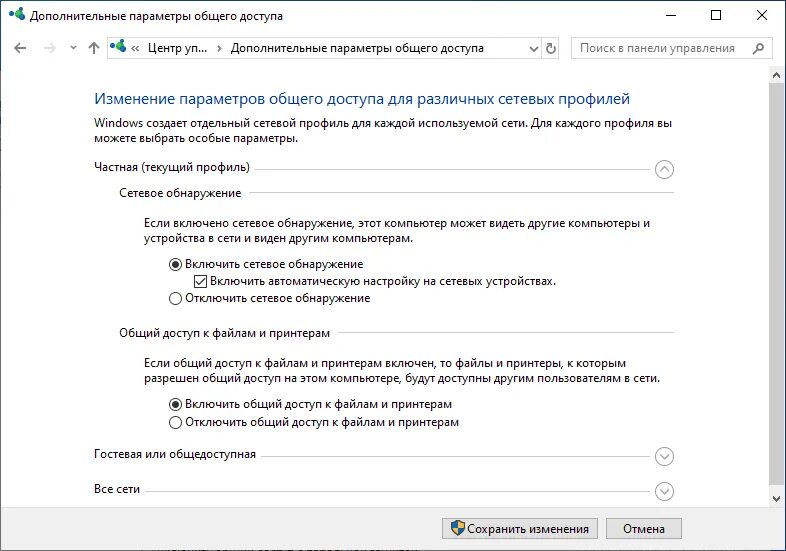Click 'Общий доступ к файлам и принтерам' label

pyautogui.click(x=225, y=333)
